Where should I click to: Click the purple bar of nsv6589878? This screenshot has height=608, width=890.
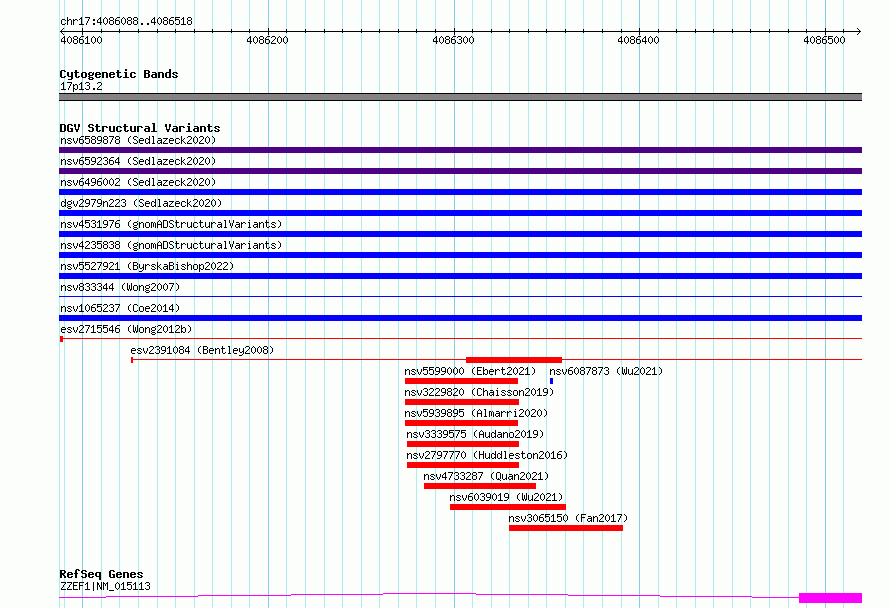pos(460,150)
